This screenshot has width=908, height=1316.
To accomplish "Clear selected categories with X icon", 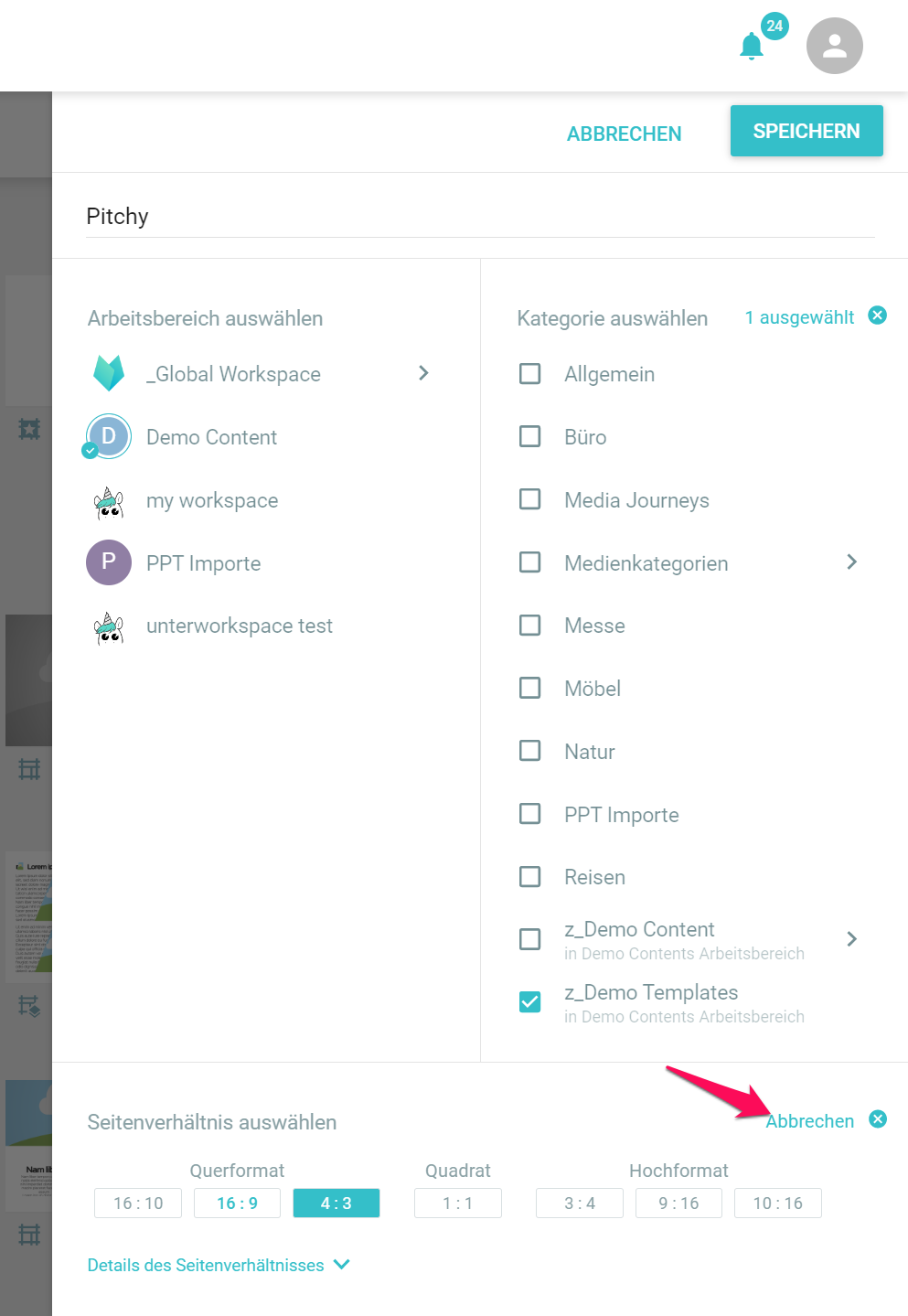I will click(877, 316).
